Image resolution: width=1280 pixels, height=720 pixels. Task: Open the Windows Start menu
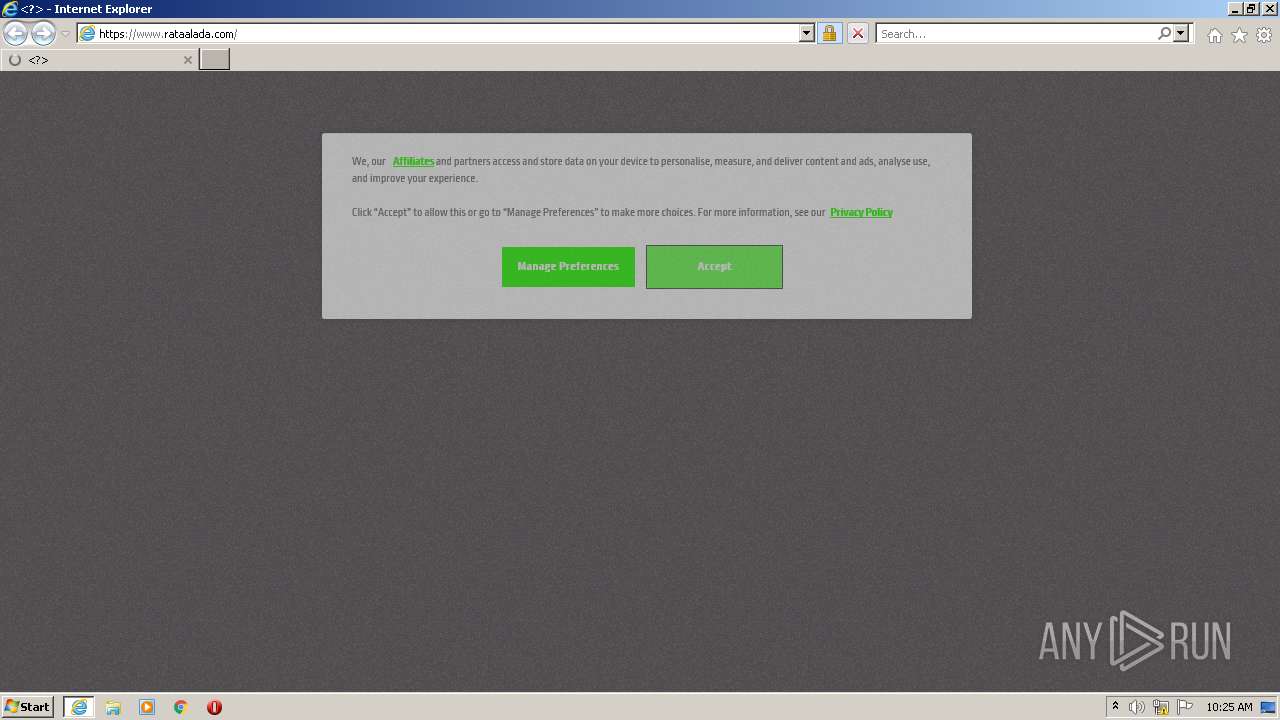pyautogui.click(x=27, y=707)
